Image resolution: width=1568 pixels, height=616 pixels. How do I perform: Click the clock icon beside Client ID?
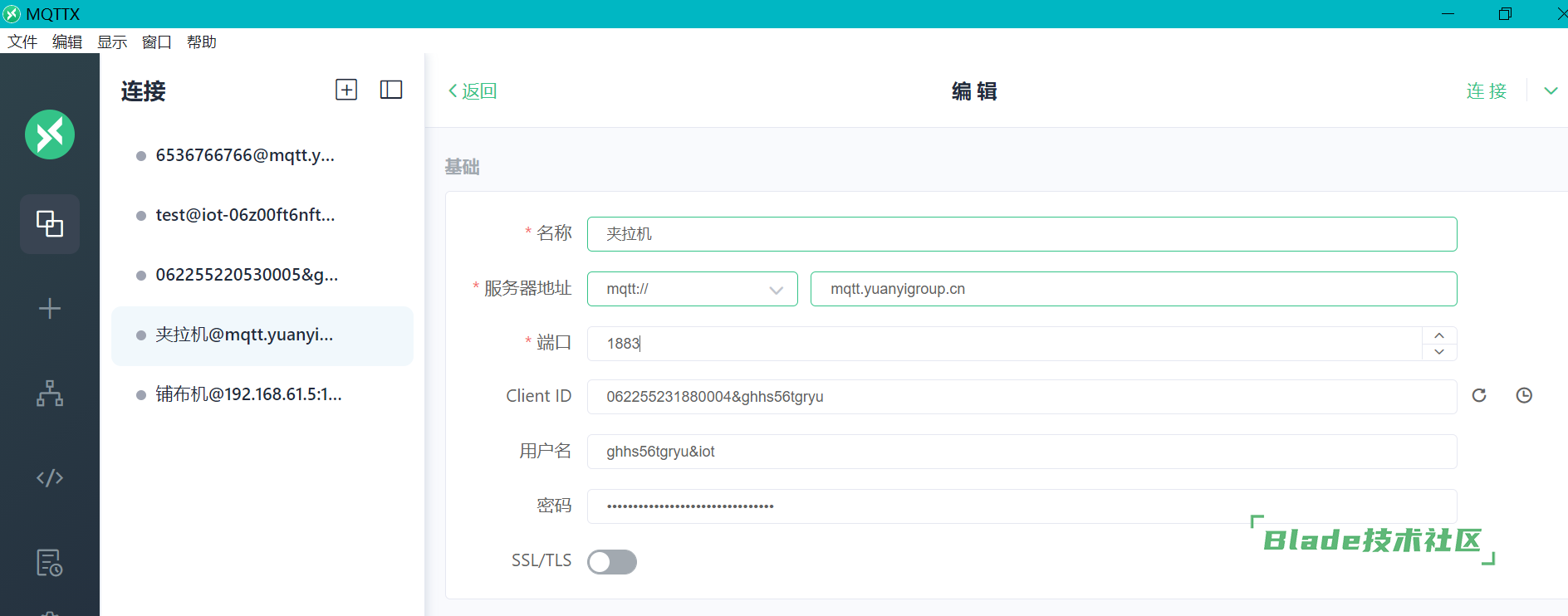pyautogui.click(x=1524, y=395)
